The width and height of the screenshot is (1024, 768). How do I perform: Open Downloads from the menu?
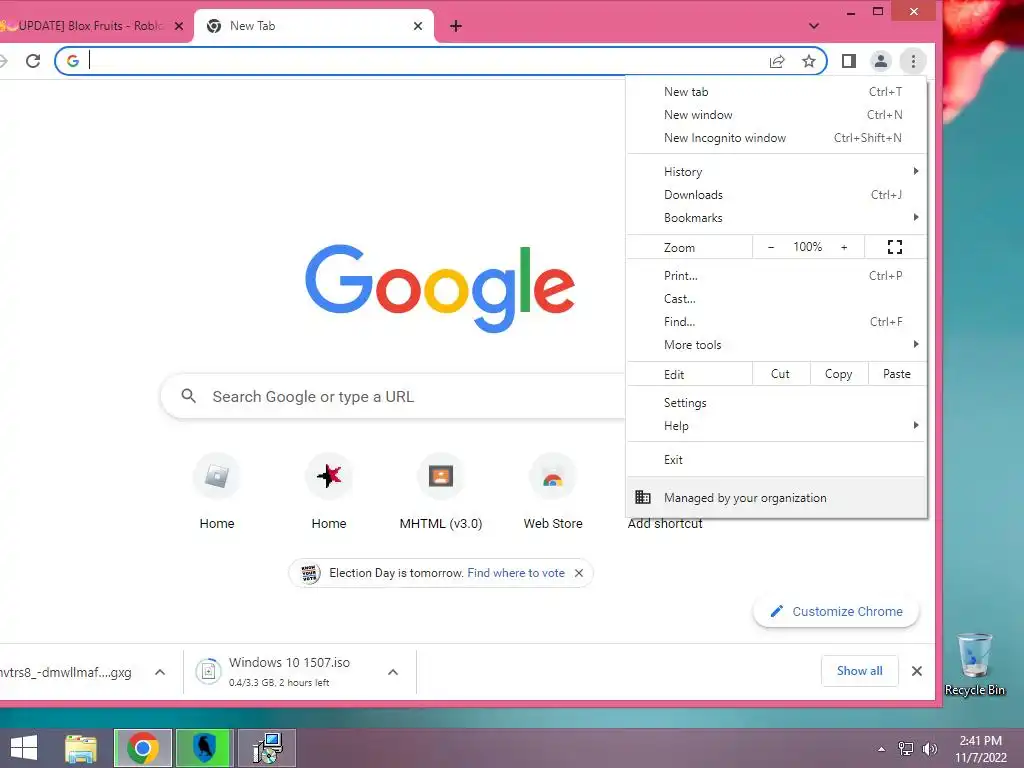pyautogui.click(x=777, y=195)
